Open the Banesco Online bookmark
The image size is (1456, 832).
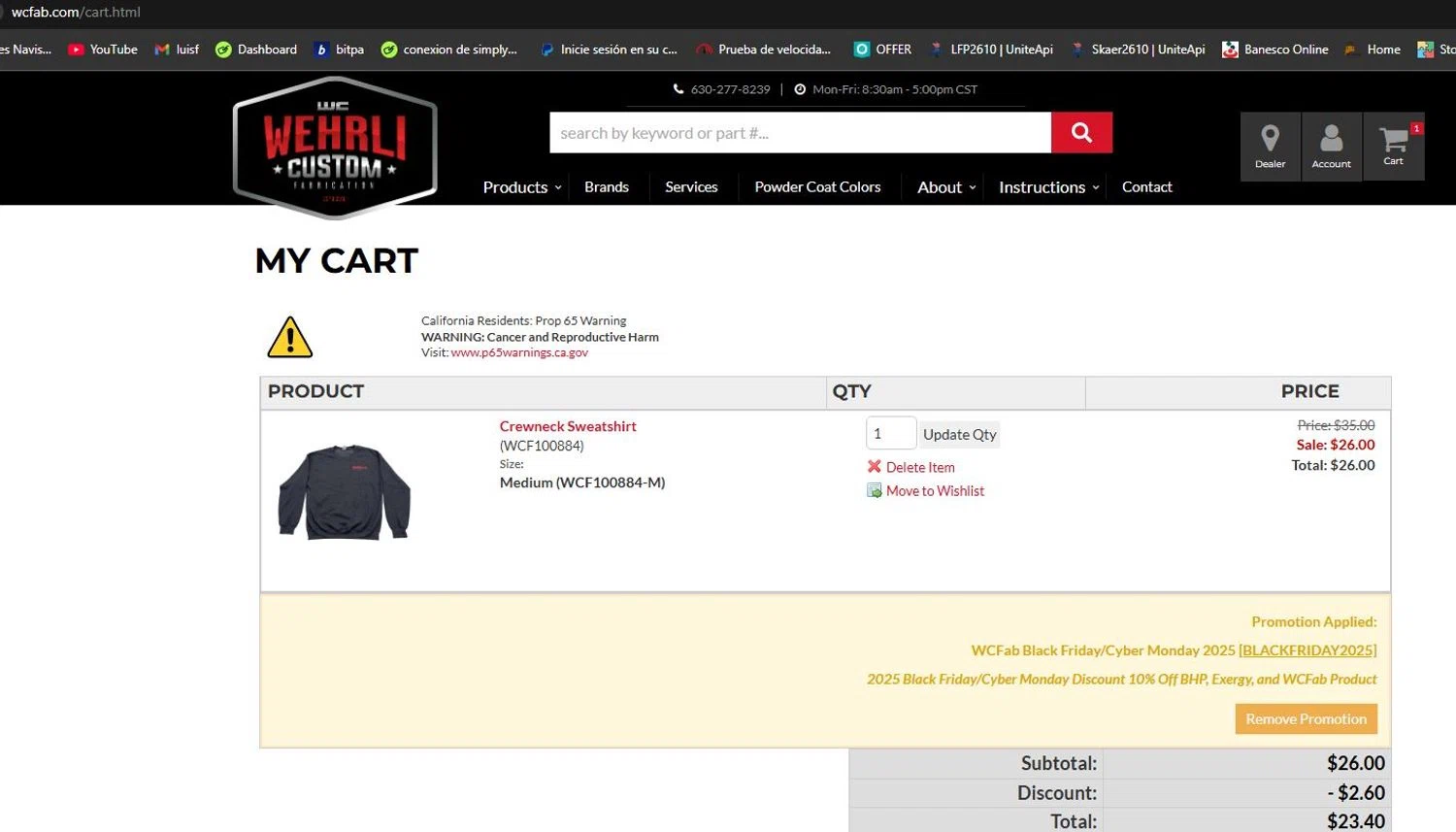(x=1274, y=50)
